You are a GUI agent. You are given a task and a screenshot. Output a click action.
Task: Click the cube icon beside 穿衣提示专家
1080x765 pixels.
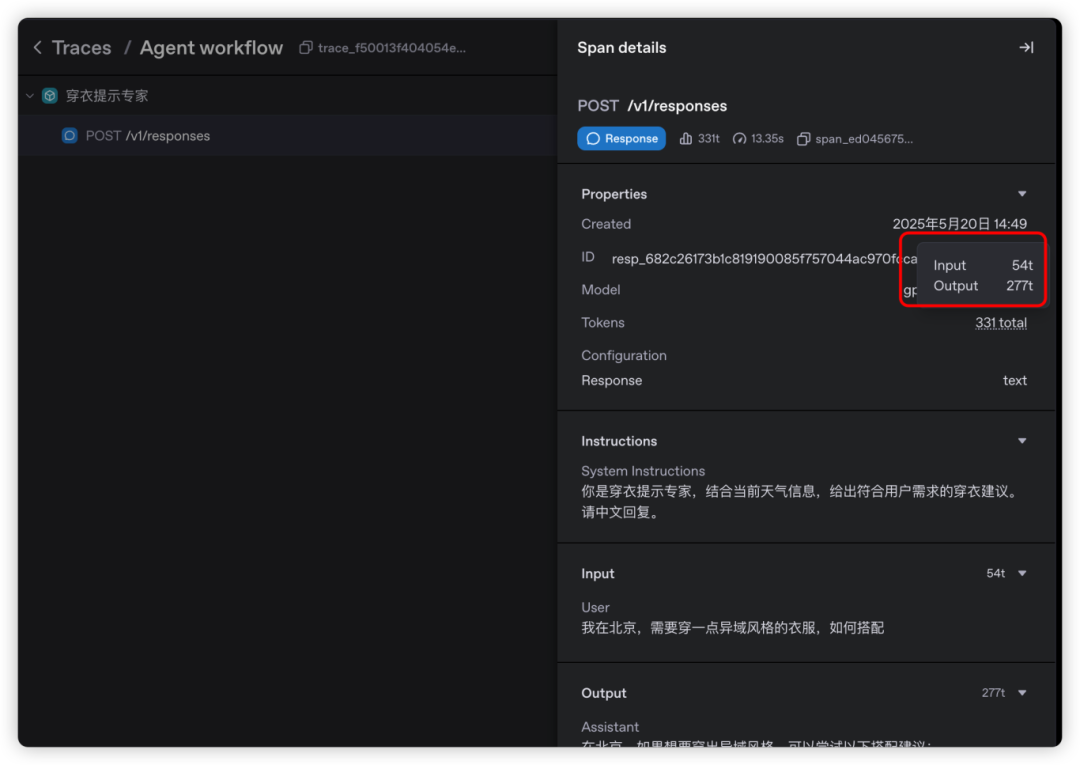[x=49, y=95]
